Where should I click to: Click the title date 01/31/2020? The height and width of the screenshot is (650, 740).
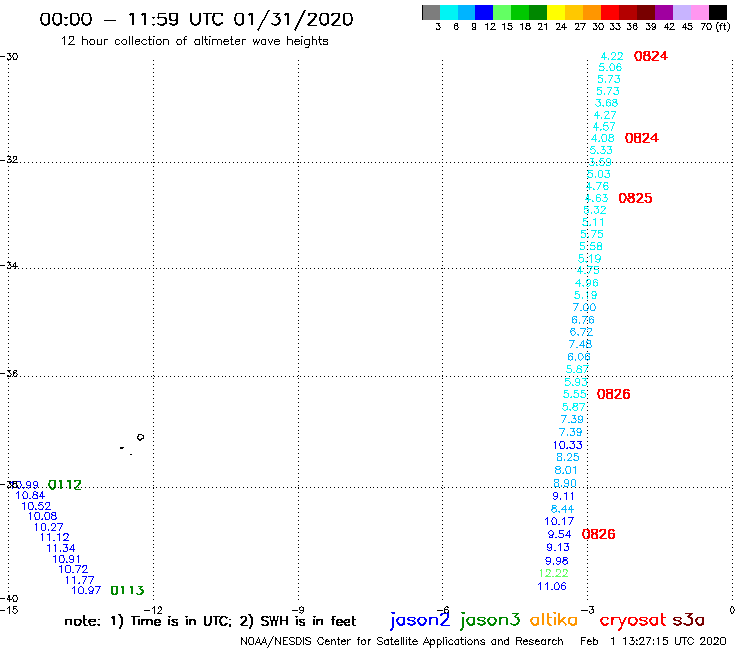pos(293,19)
